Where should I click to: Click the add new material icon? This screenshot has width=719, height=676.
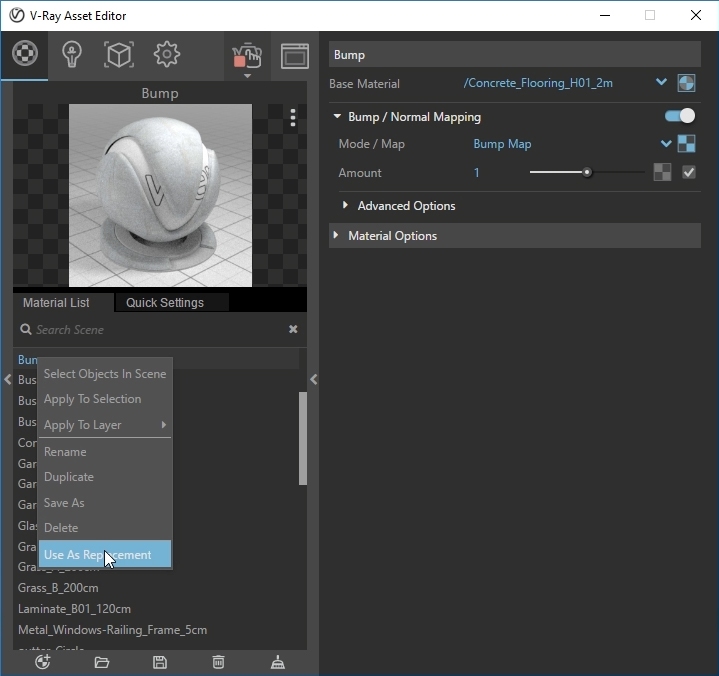point(42,662)
